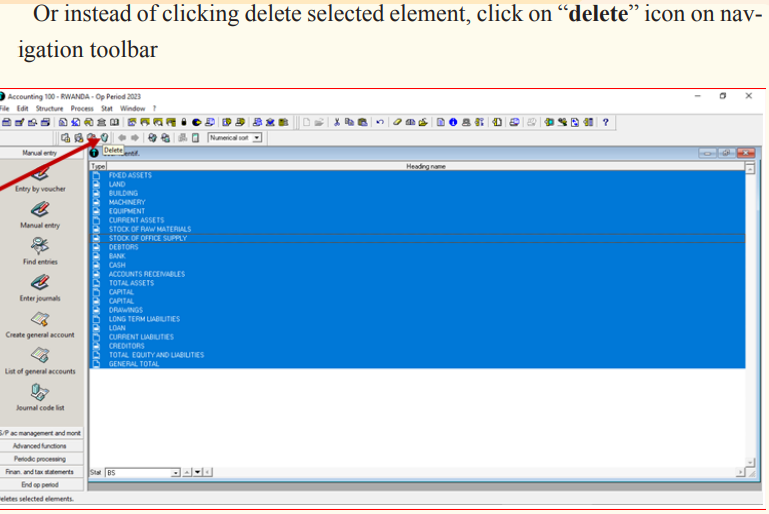Click the bank building toolbar icon
The width and height of the screenshot is (769, 514).
click(x=102, y=122)
